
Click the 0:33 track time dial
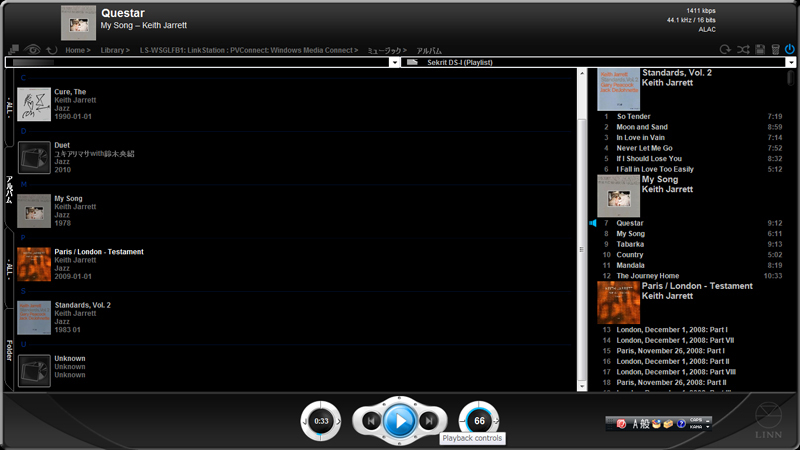pyautogui.click(x=321, y=422)
